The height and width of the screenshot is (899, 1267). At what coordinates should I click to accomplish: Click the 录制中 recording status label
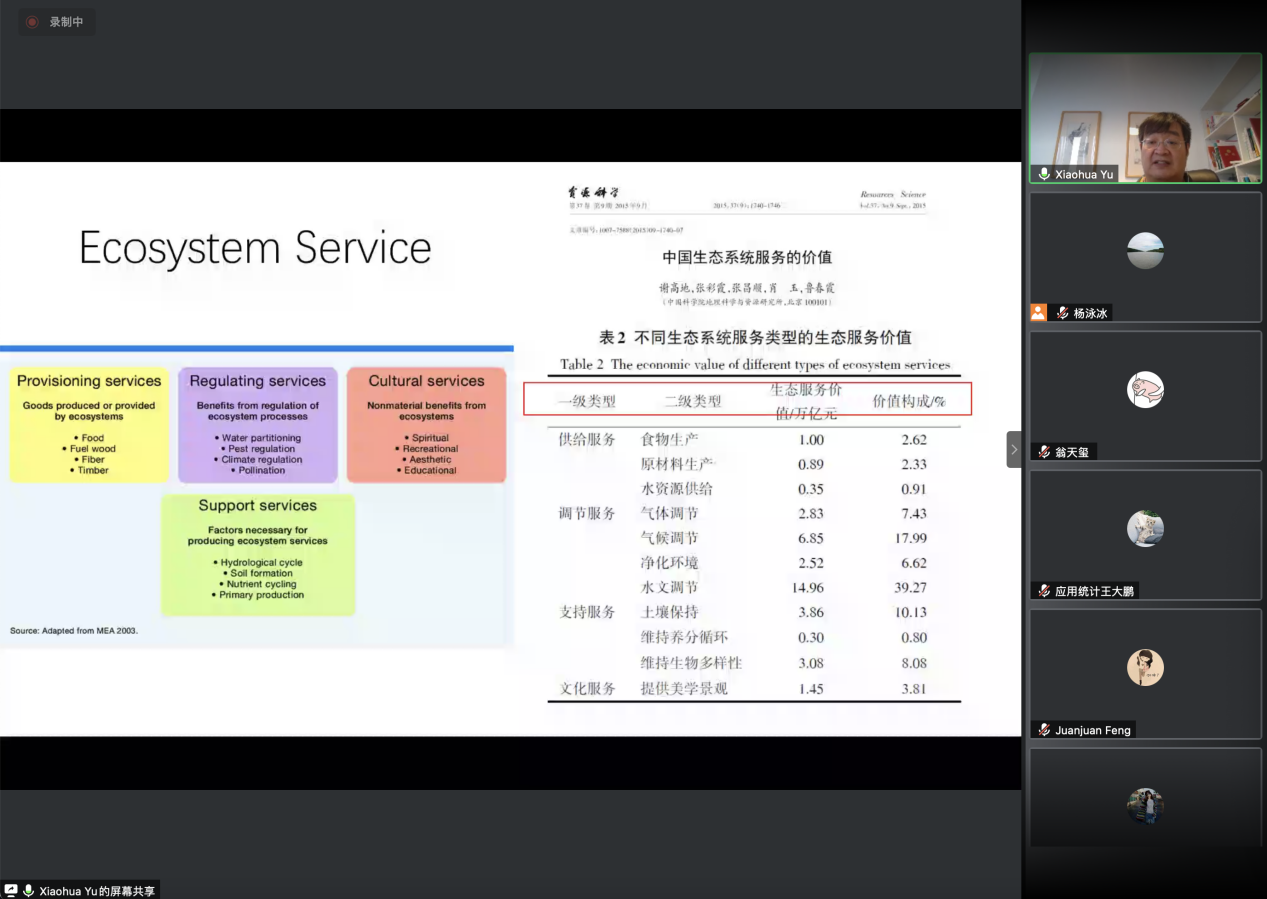[67, 22]
